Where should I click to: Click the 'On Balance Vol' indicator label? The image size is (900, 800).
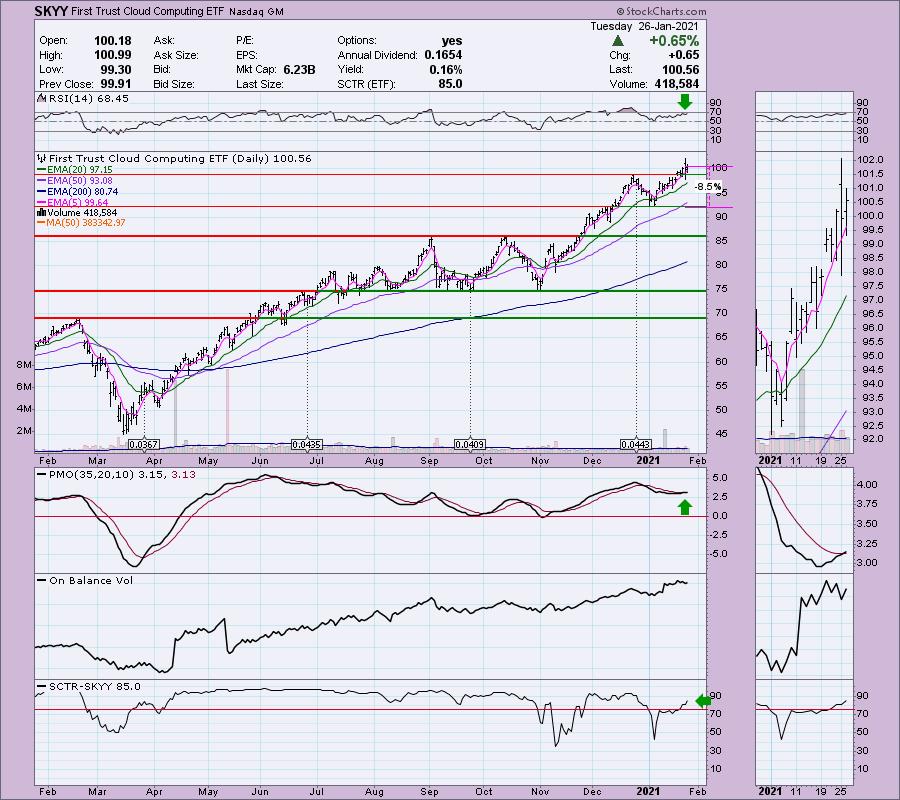tap(91, 581)
